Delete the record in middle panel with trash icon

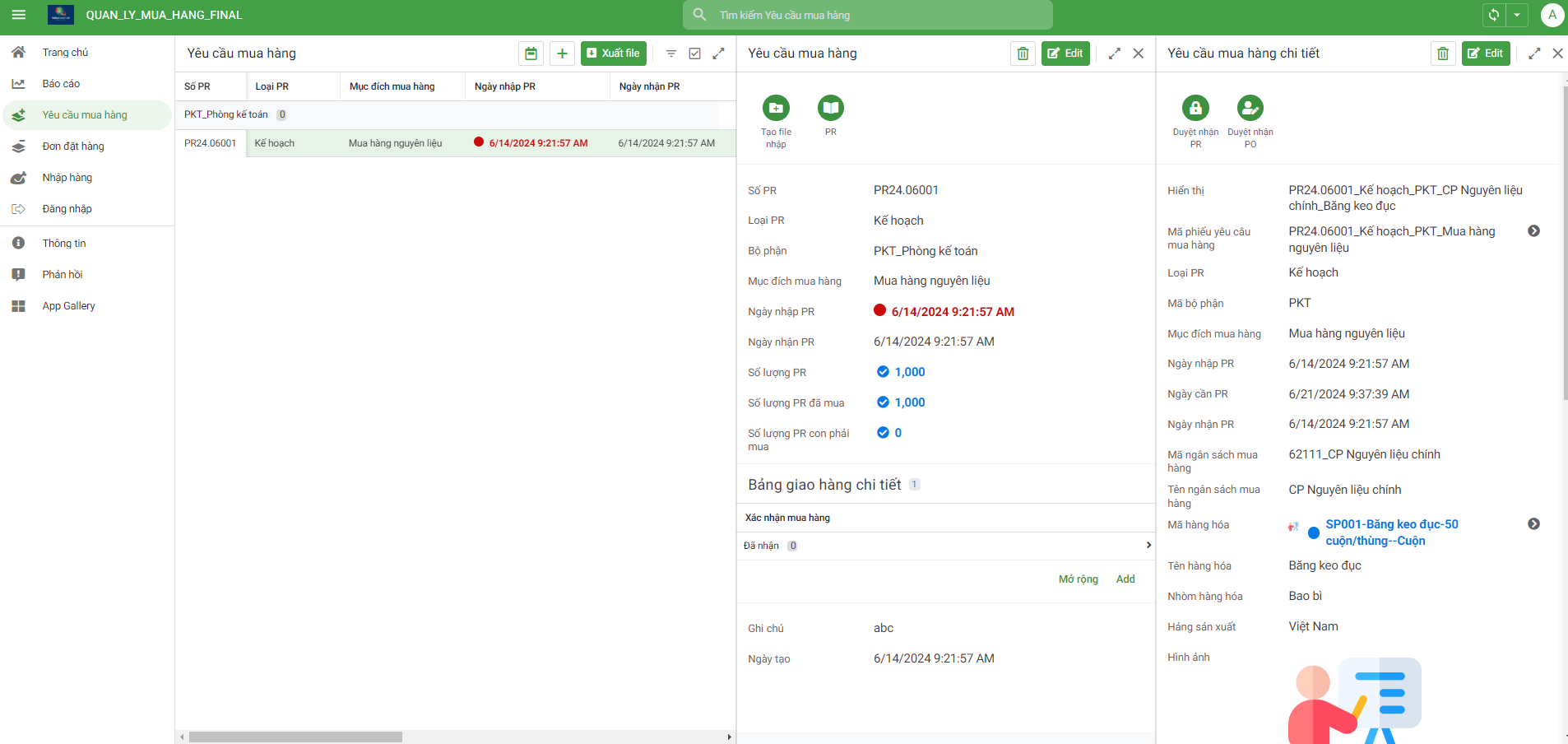[x=1023, y=53]
